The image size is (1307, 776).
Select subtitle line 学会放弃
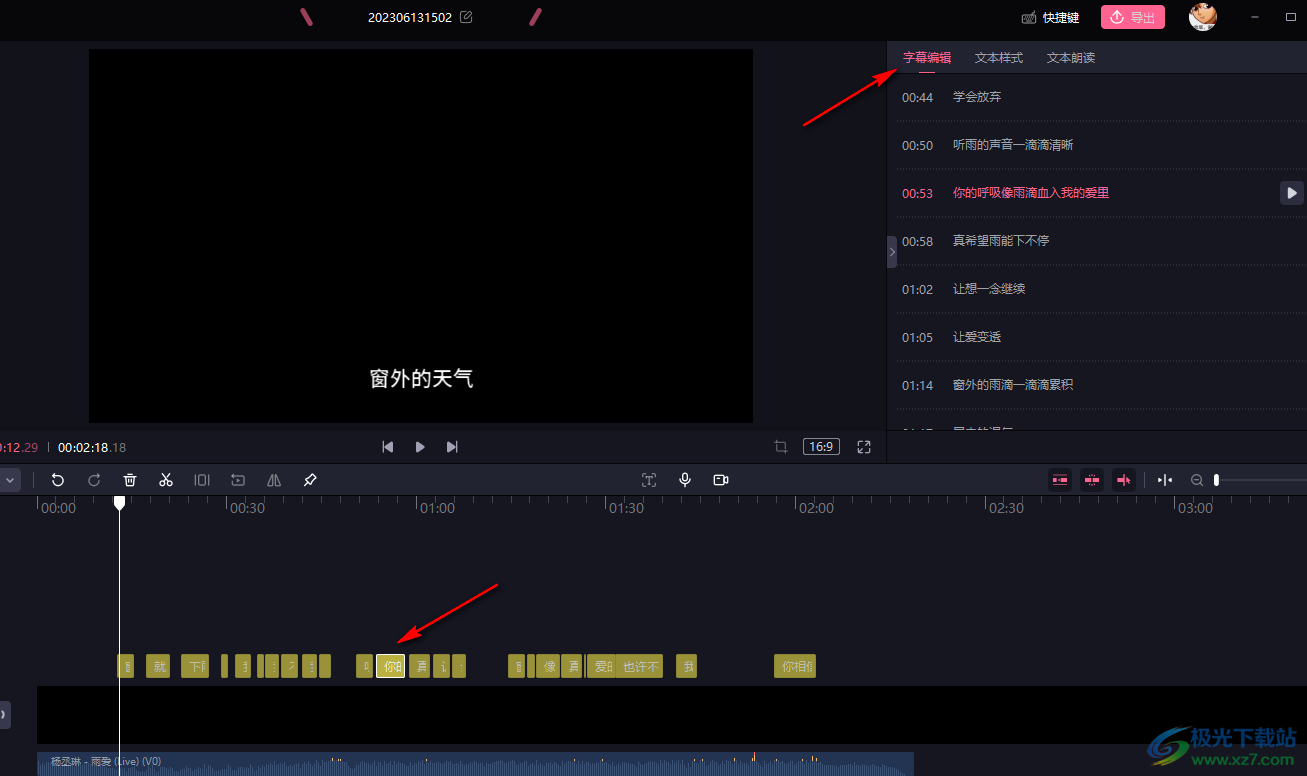(x=977, y=97)
